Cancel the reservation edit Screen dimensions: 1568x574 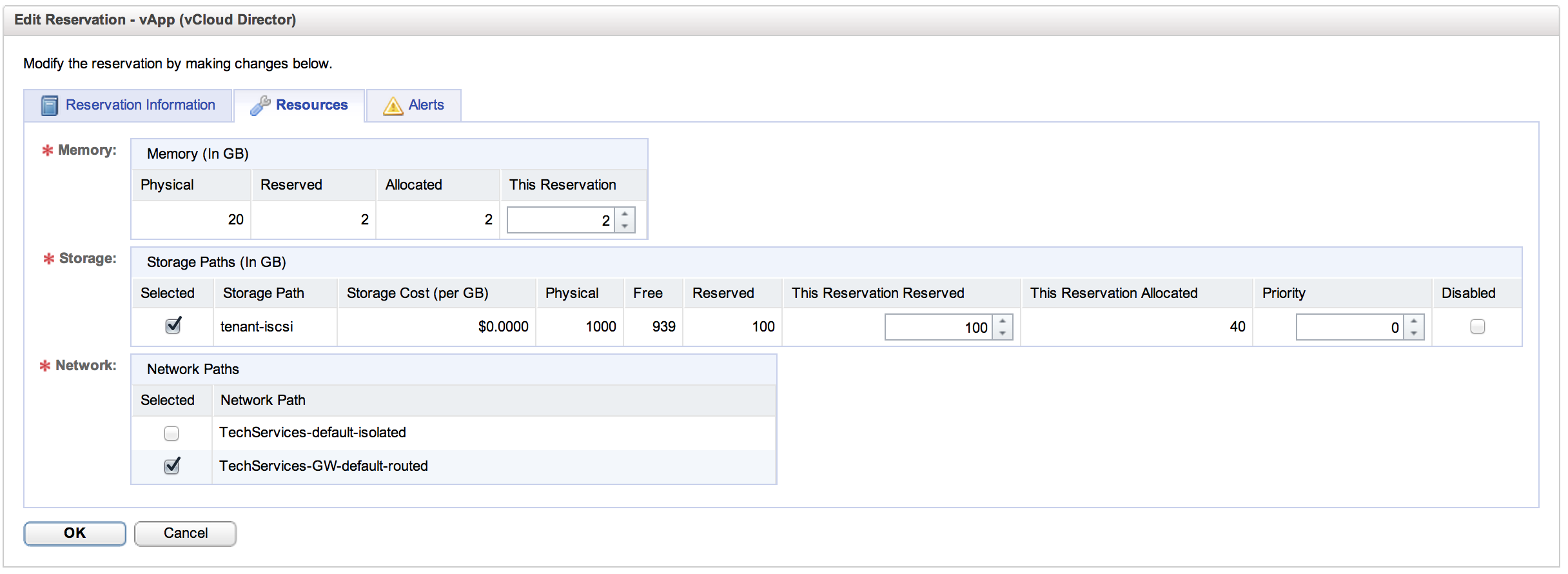185,533
